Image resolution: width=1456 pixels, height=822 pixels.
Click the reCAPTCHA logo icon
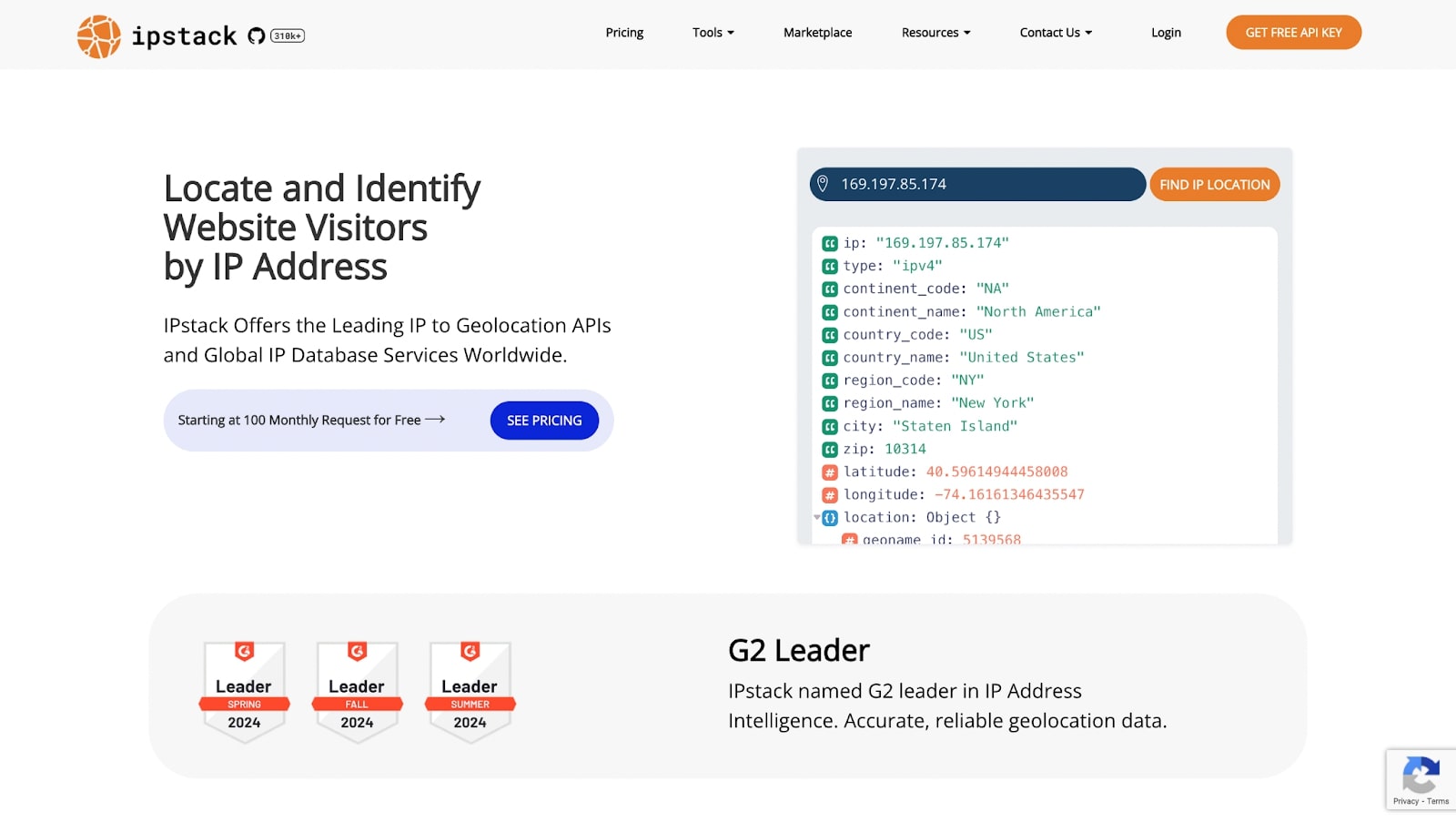1421,775
